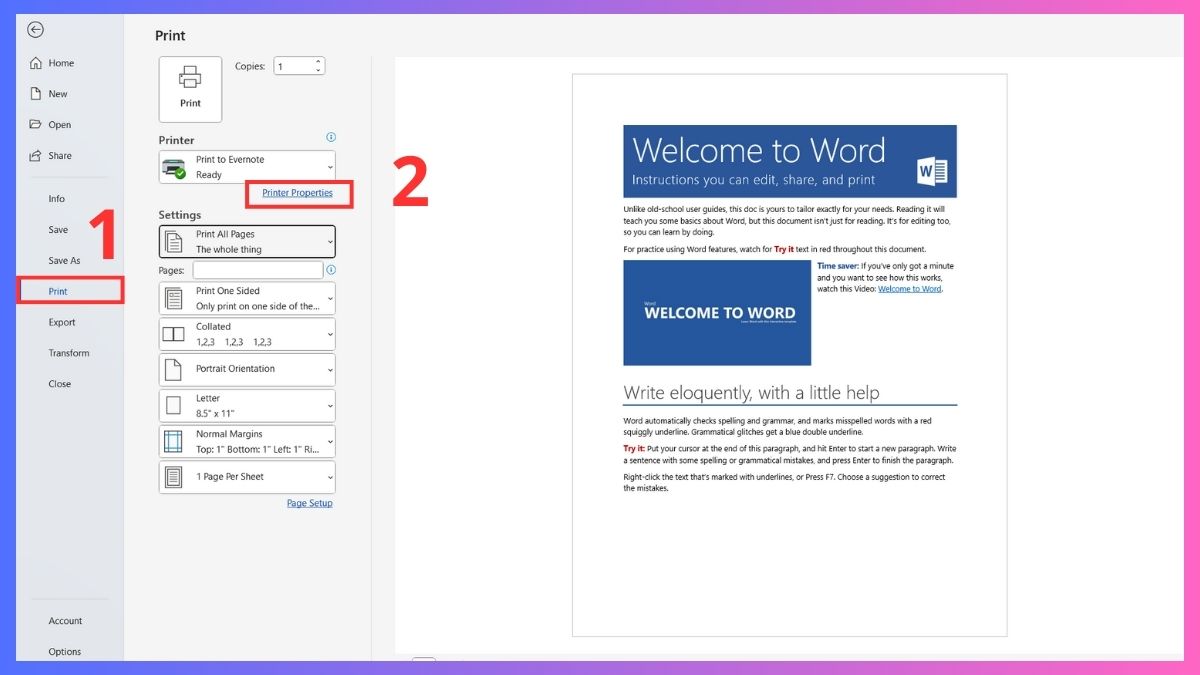Click the Portrait Orientation page icon
1200x675 pixels.
coord(173,369)
